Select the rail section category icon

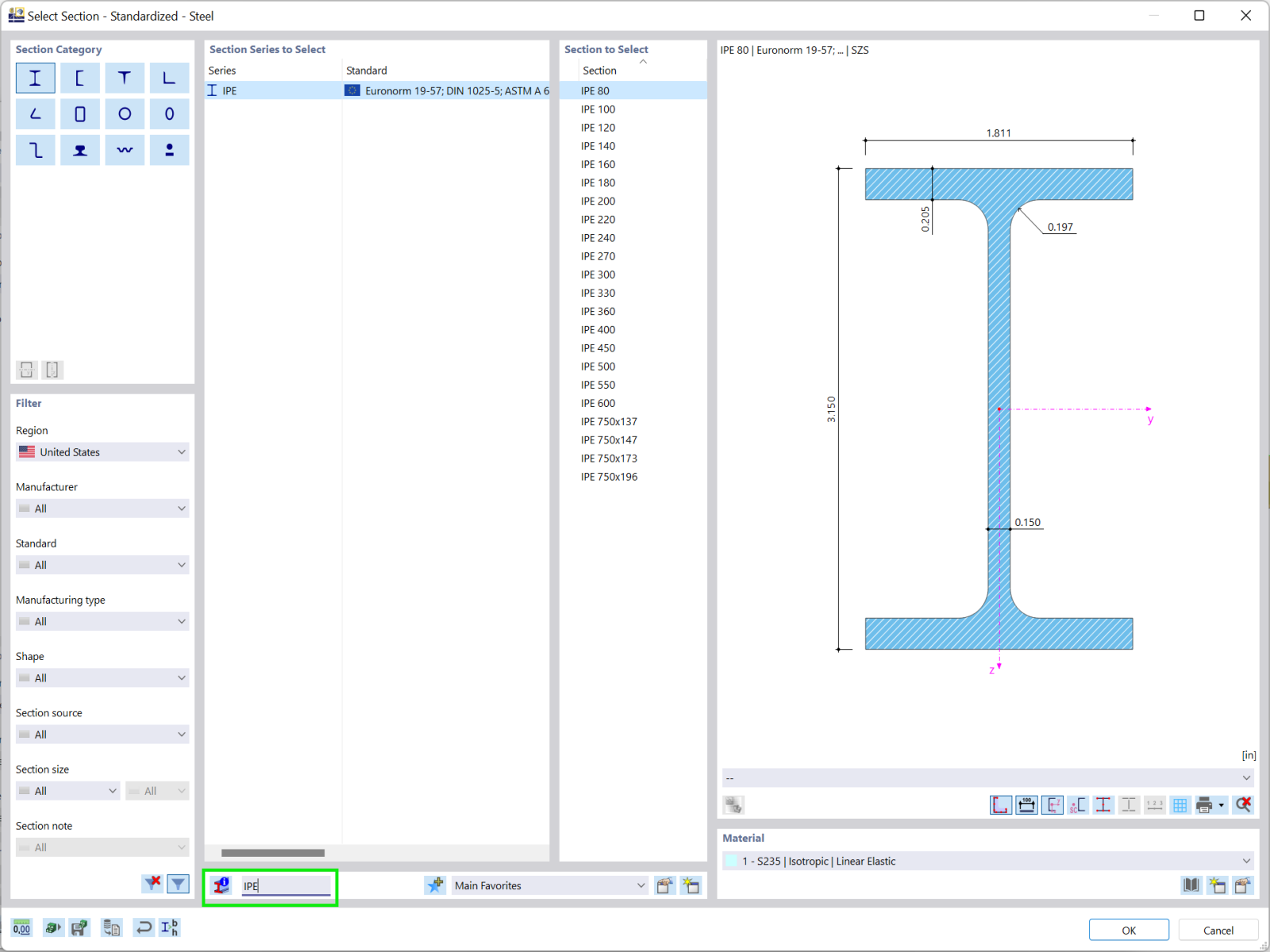[x=80, y=150]
